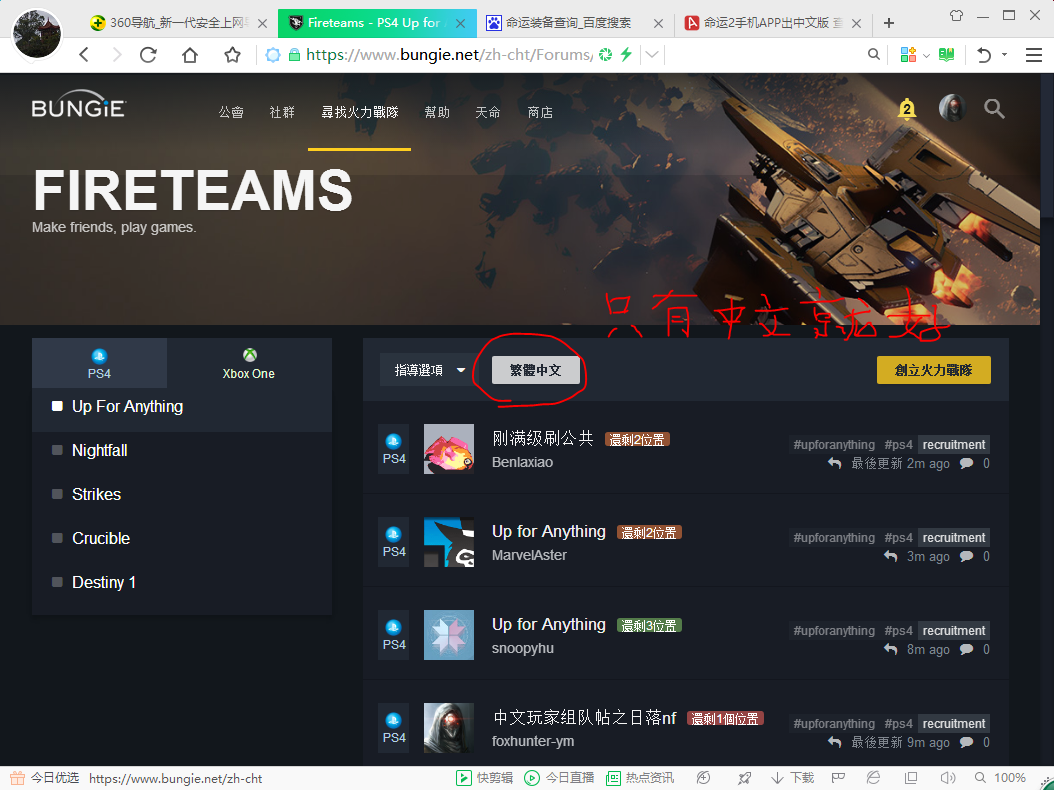The width and height of the screenshot is (1054, 790).
Task: Open 快剪辑 in the status bar
Action: click(x=485, y=778)
